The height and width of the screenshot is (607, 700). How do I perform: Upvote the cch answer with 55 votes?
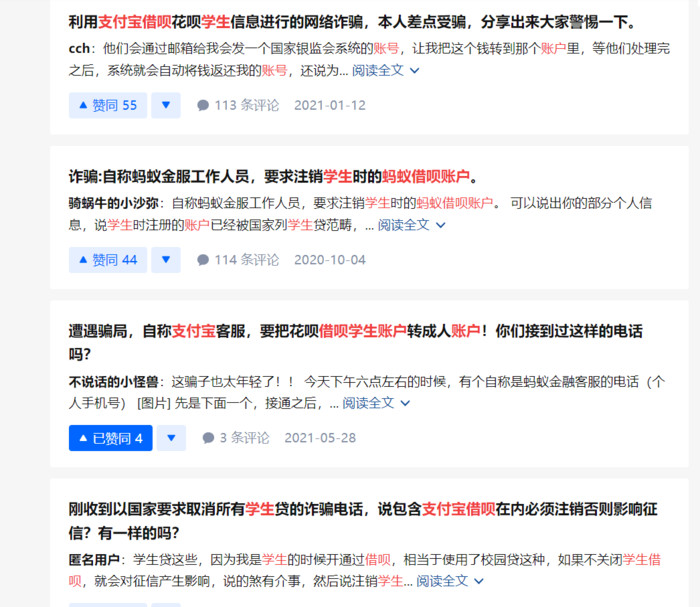(x=108, y=105)
